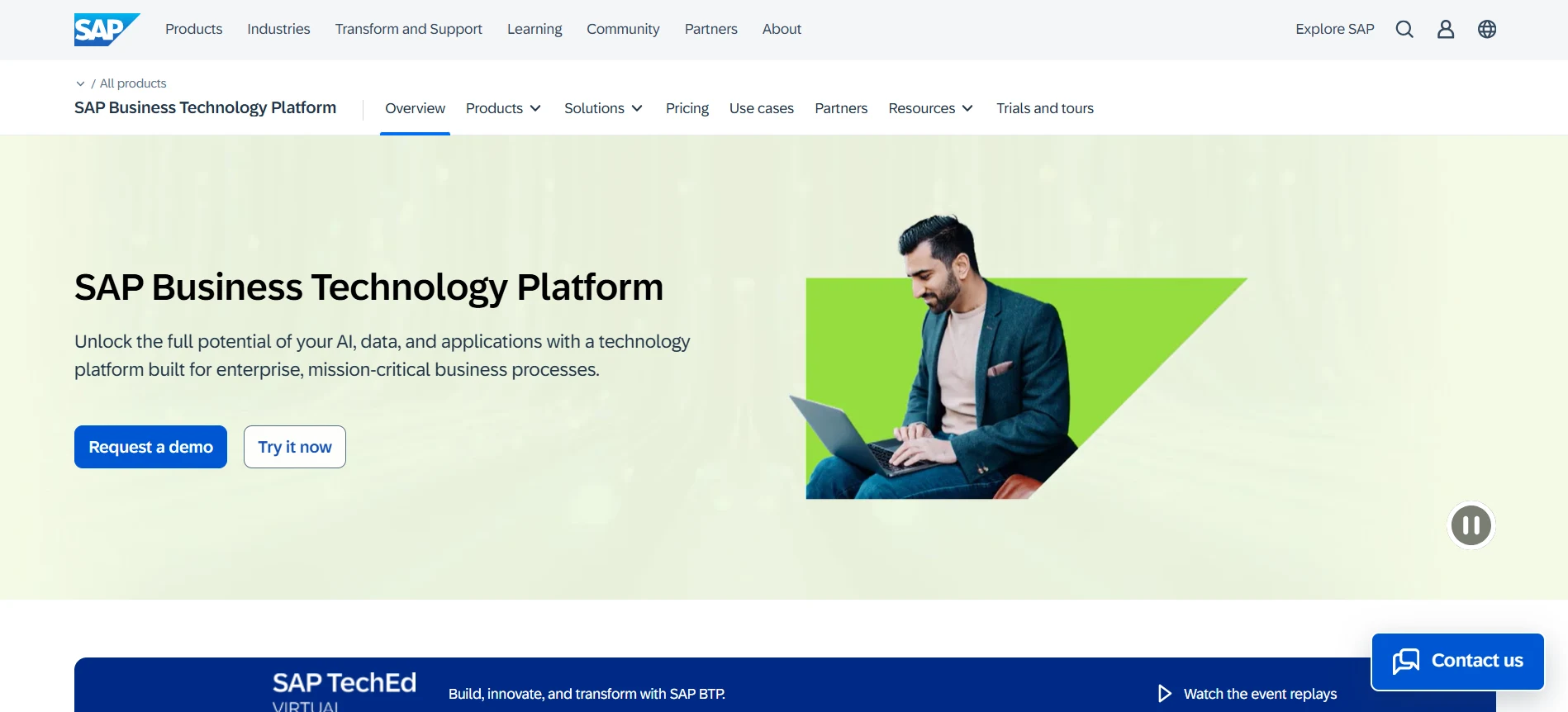Viewport: 1568px width, 712px height.
Task: Open Use cases section
Action: click(x=762, y=108)
